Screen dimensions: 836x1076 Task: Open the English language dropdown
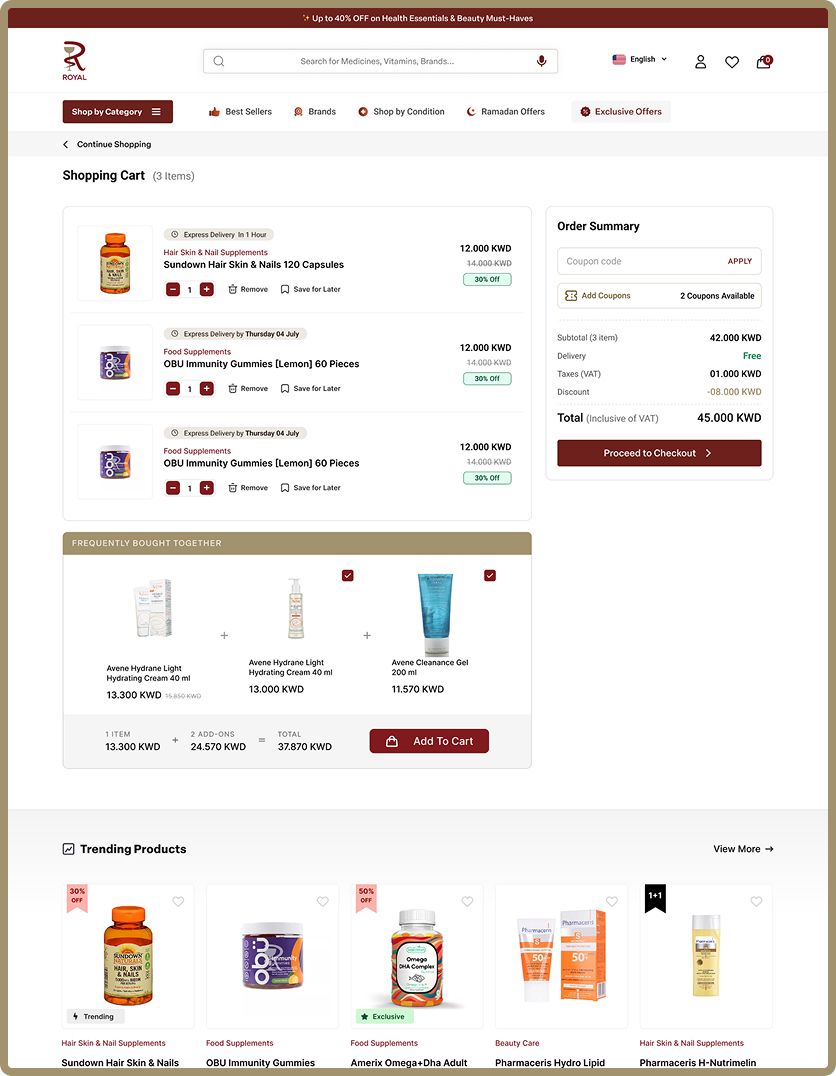[640, 60]
